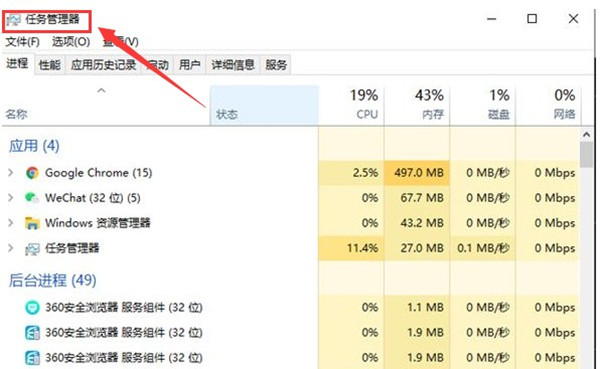Click the first 360安全浏览器 round green icon

coord(32,307)
